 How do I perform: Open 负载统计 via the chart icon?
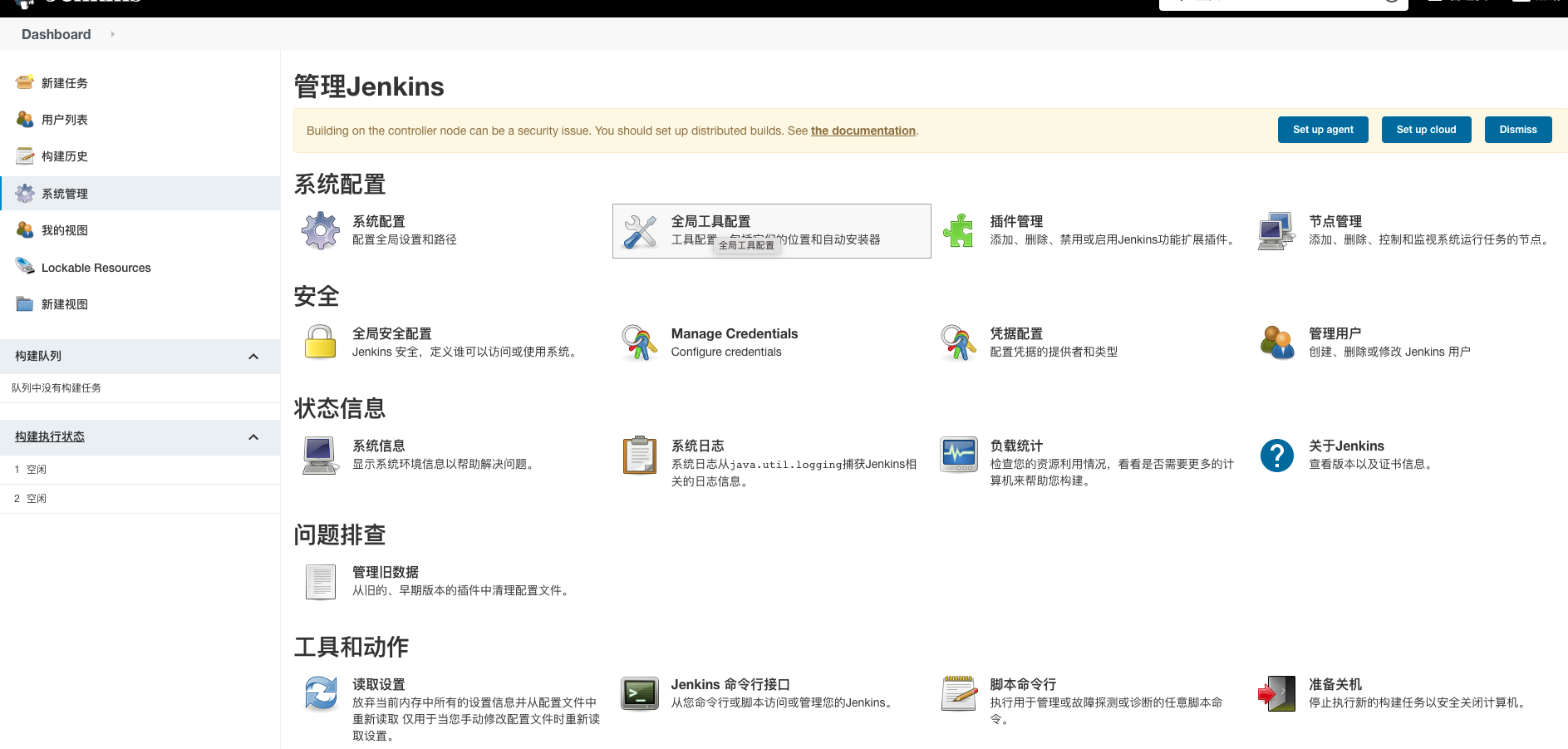958,456
